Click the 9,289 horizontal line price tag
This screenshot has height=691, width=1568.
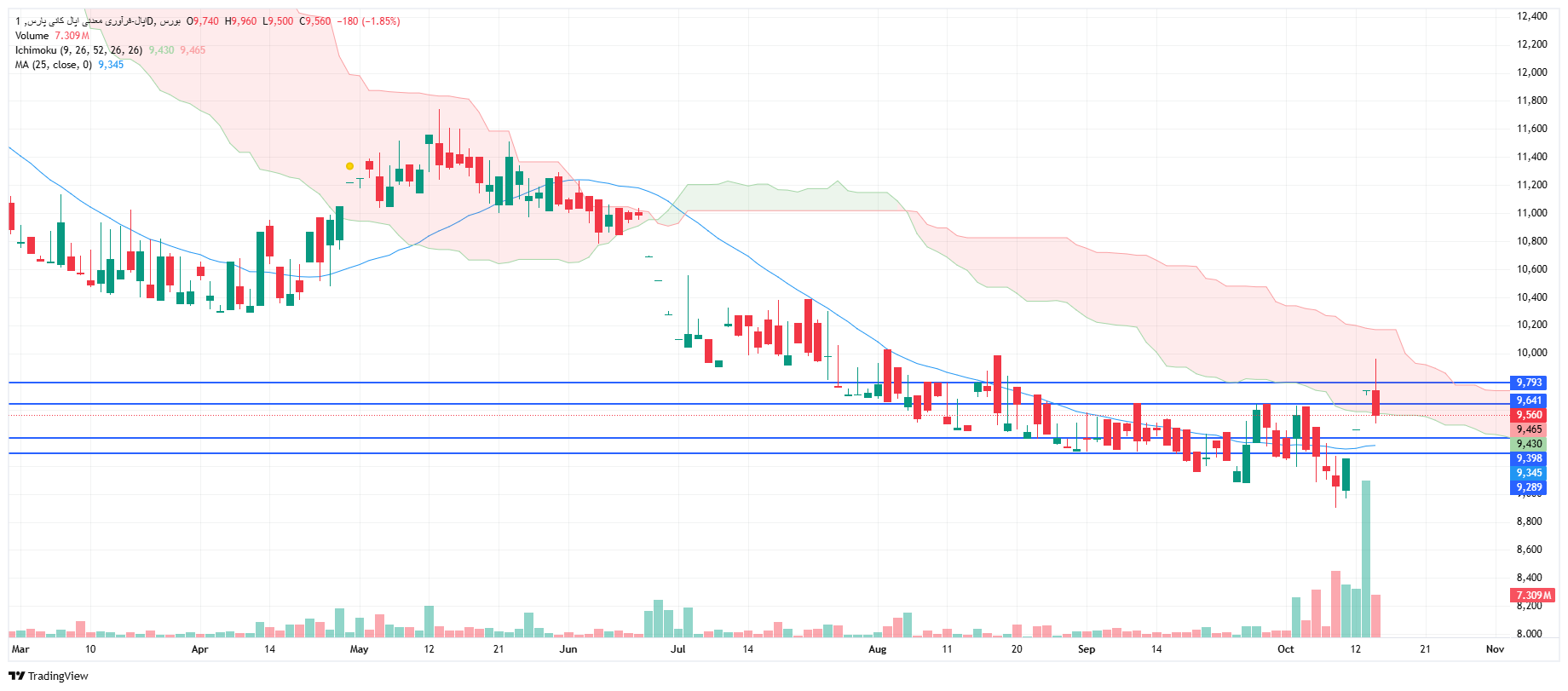(1529, 487)
